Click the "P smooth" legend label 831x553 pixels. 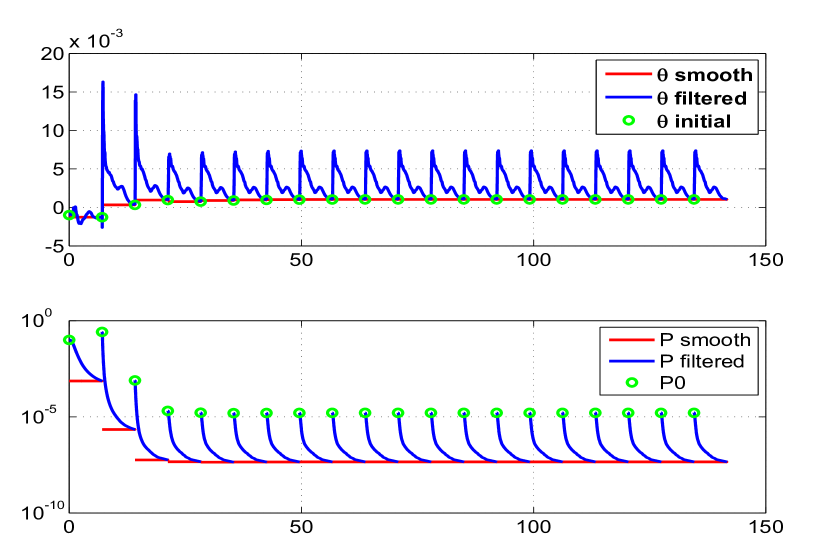[705, 339]
